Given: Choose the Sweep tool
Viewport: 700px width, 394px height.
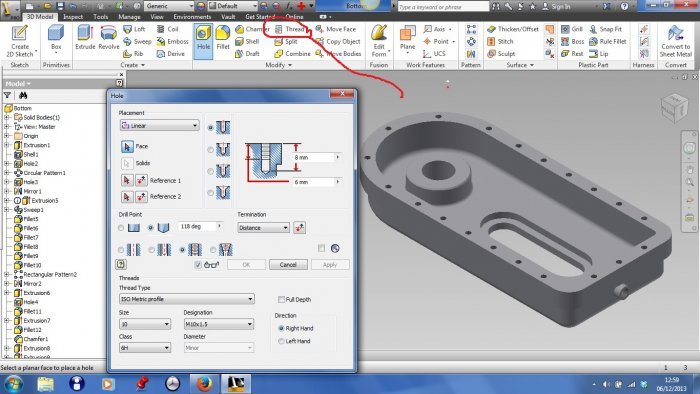Looking at the screenshot, I should (137, 41).
